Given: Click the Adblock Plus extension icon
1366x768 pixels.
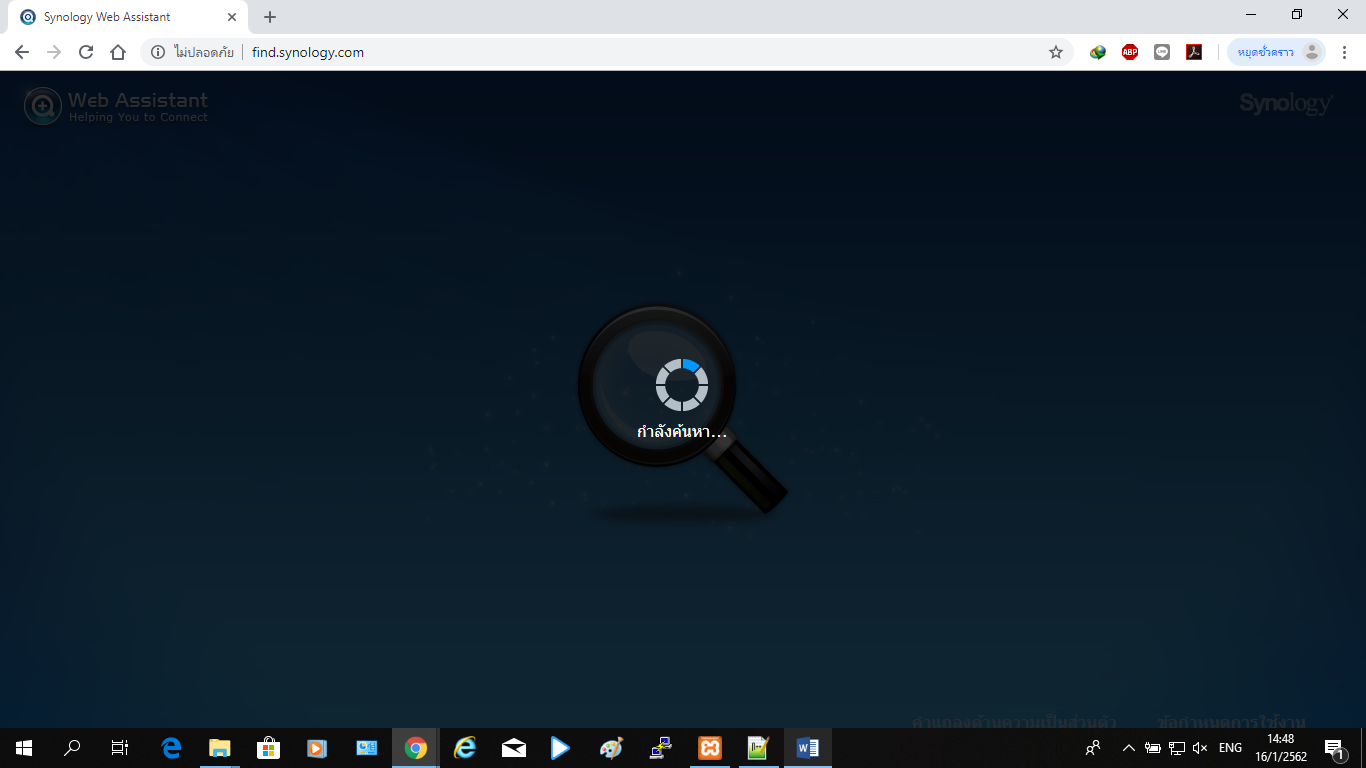Looking at the screenshot, I should (1130, 52).
